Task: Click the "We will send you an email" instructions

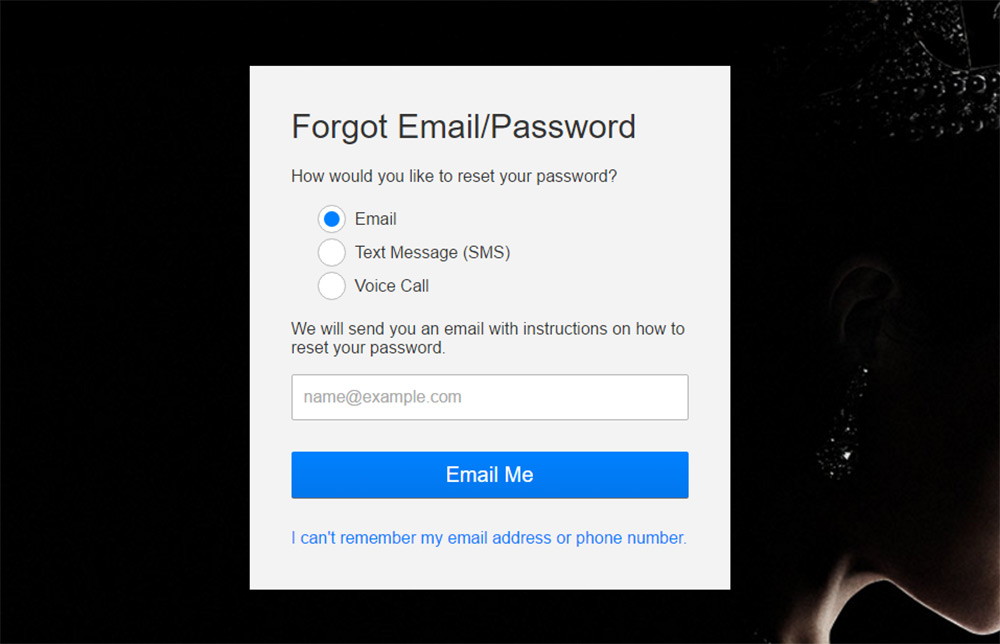Action: click(x=488, y=338)
